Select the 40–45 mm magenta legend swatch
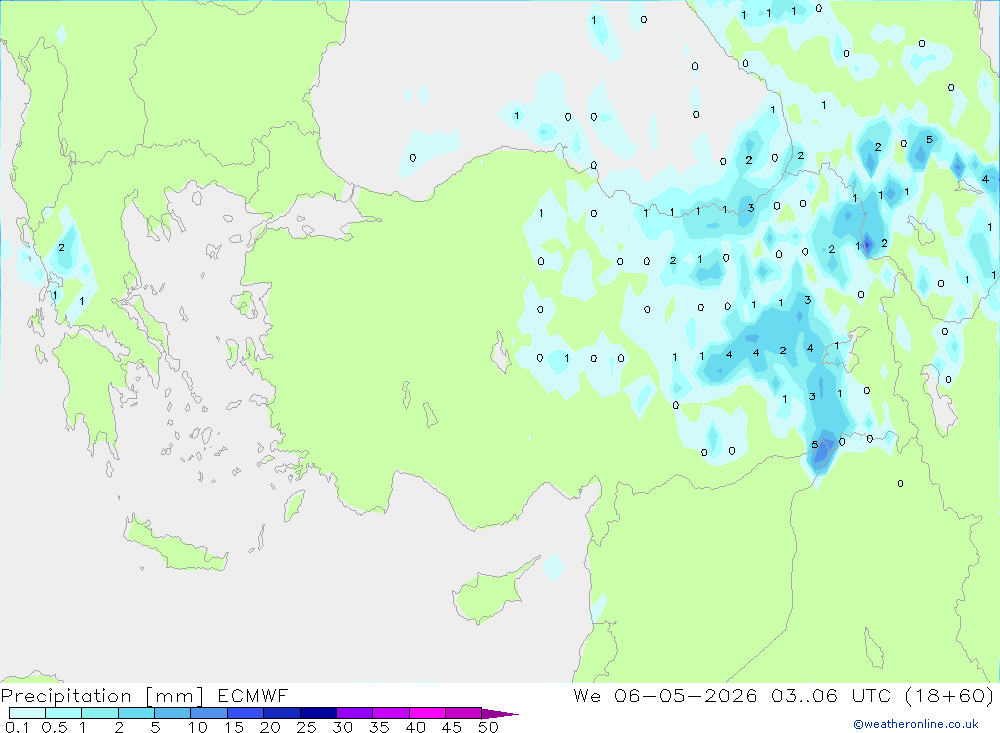The width and height of the screenshot is (1000, 733). click(427, 713)
